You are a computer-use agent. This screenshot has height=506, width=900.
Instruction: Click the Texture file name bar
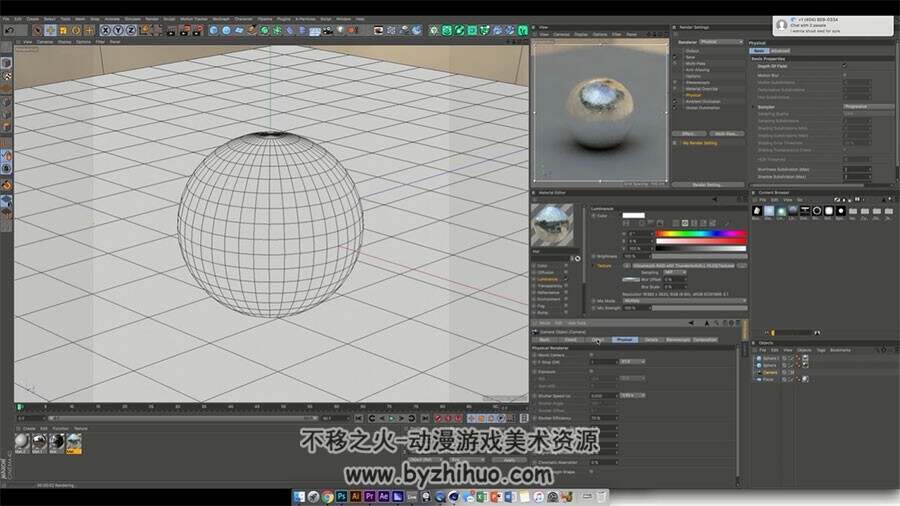coord(683,266)
